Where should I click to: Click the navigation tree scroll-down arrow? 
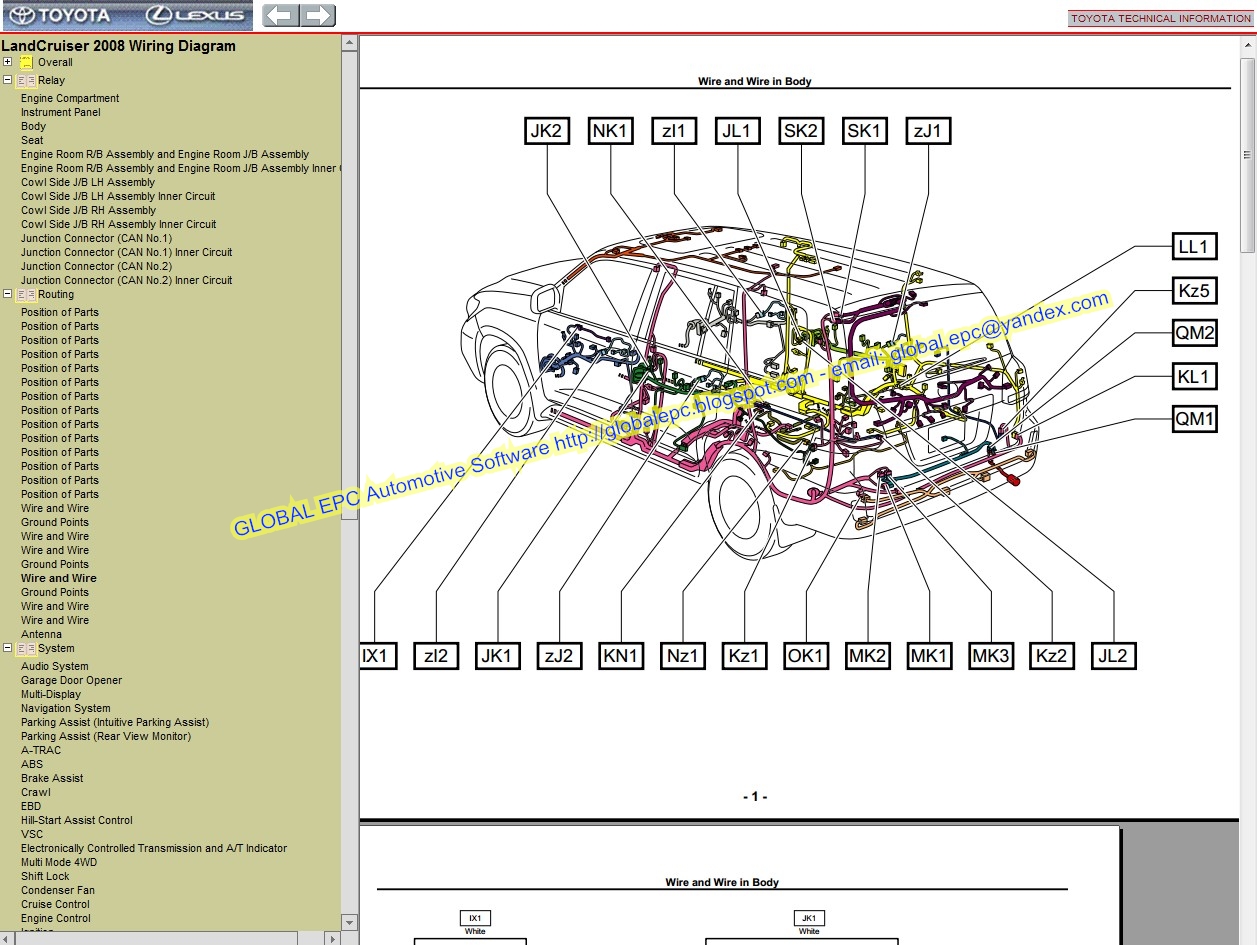point(349,922)
